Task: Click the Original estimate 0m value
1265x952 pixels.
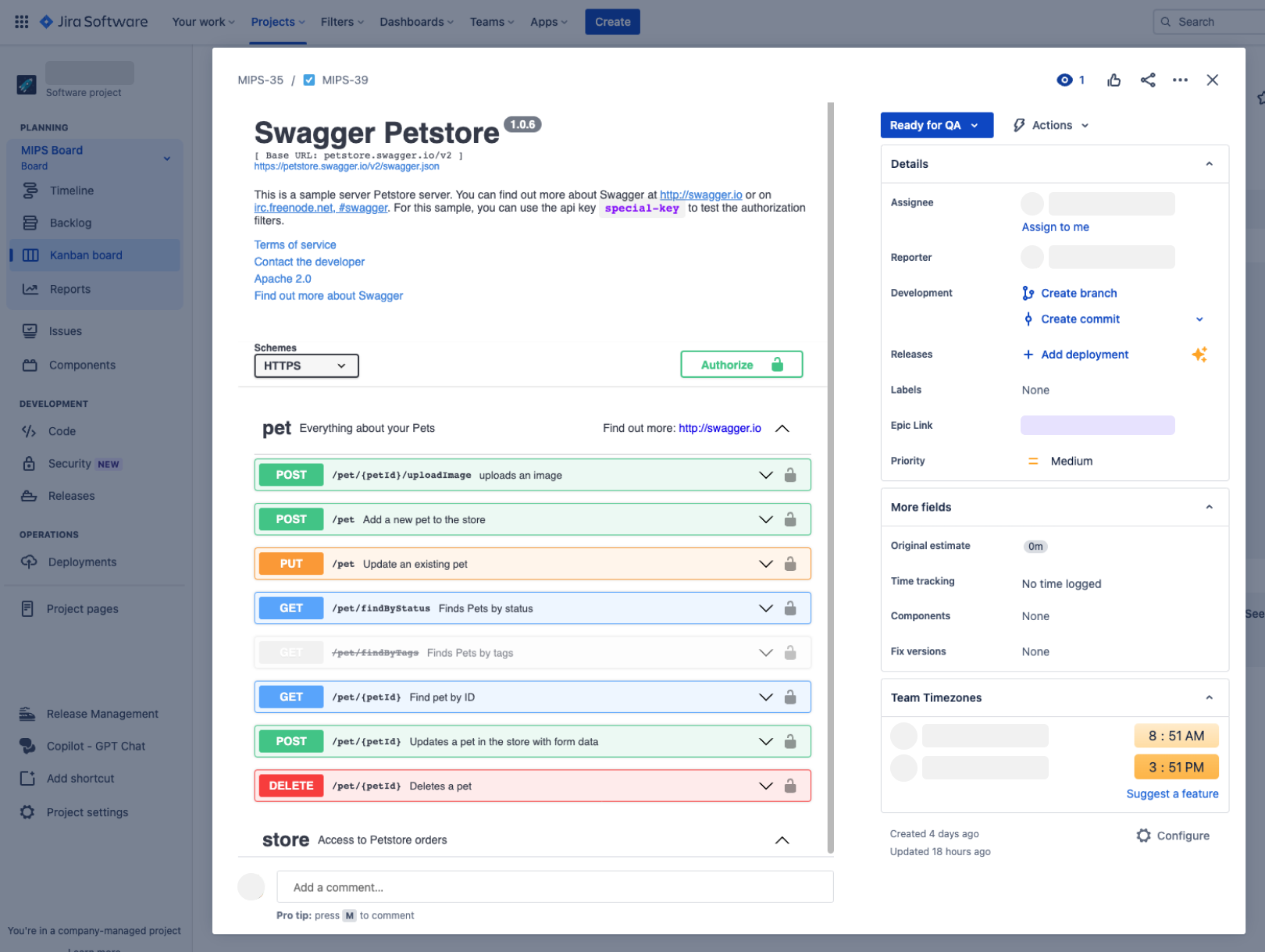Action: [x=1035, y=547]
